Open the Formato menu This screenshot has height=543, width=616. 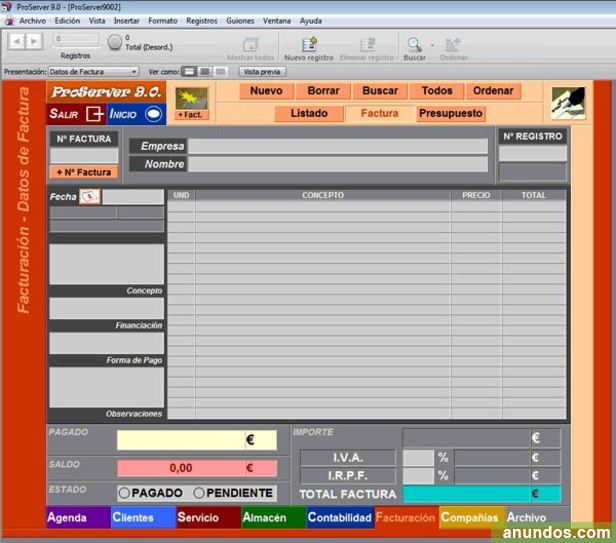[x=163, y=21]
